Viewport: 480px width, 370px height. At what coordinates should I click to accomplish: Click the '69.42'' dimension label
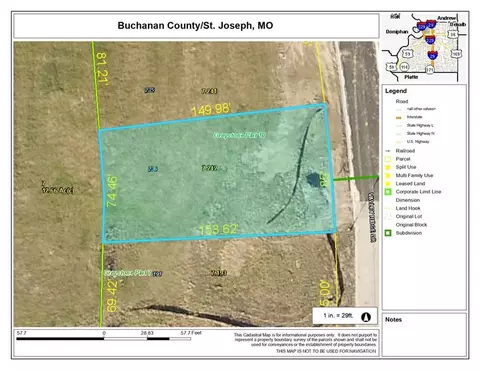point(112,296)
